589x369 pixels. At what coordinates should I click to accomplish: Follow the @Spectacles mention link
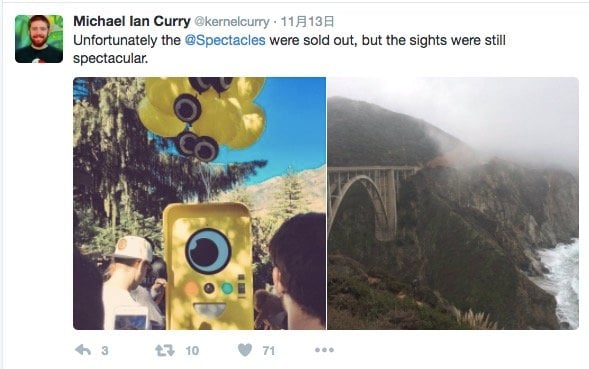coord(225,40)
